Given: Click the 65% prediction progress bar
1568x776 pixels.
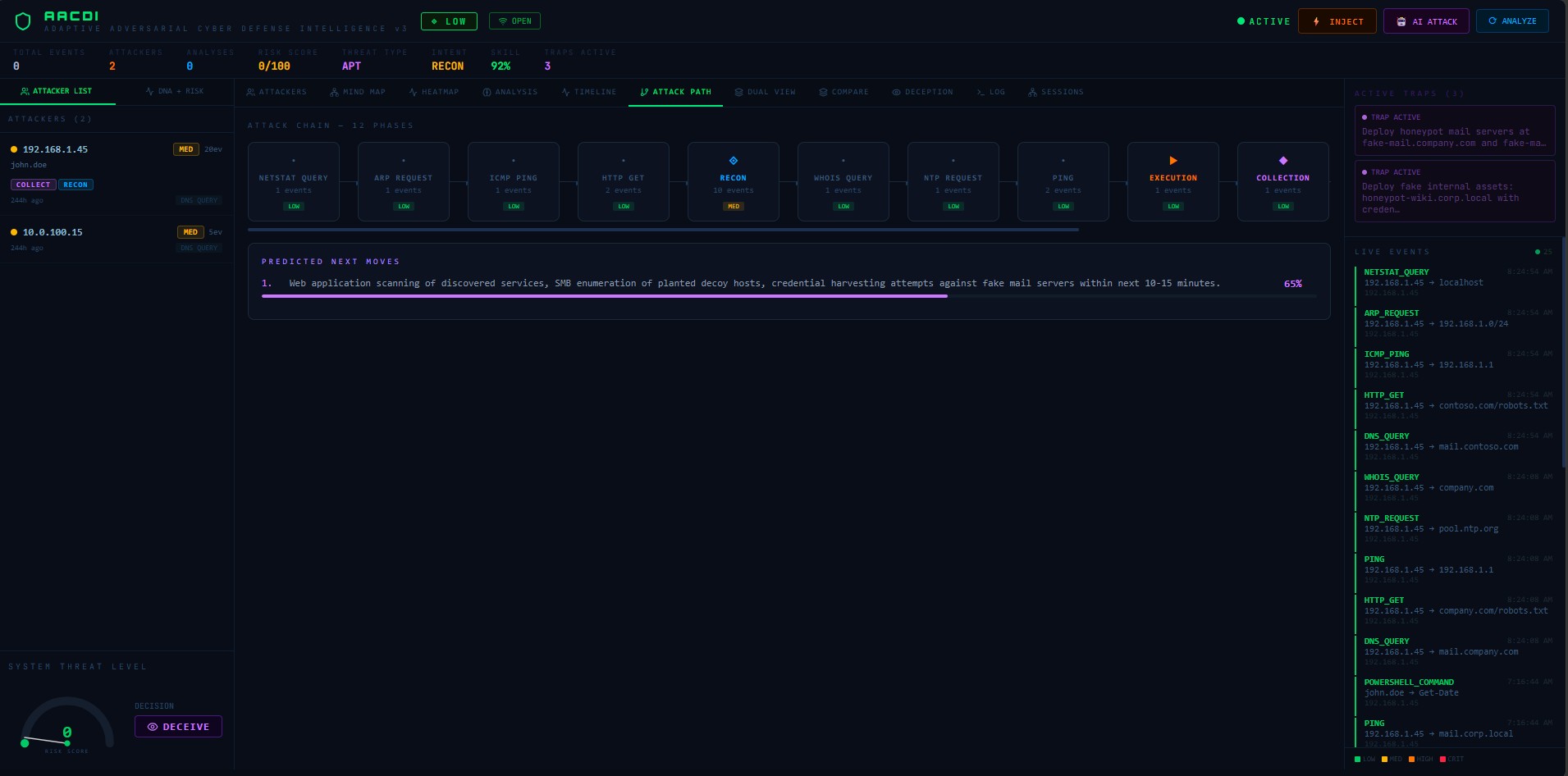Looking at the screenshot, I should point(789,295).
